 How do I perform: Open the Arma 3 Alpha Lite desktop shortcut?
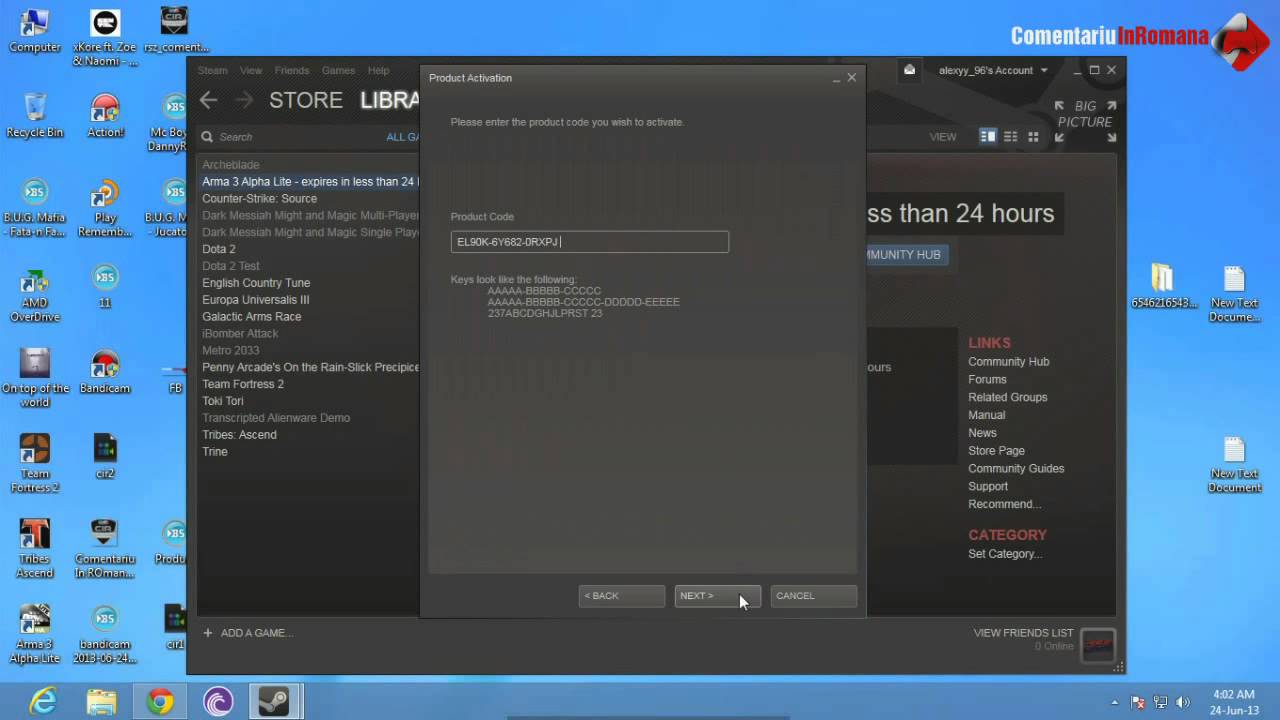(x=35, y=634)
